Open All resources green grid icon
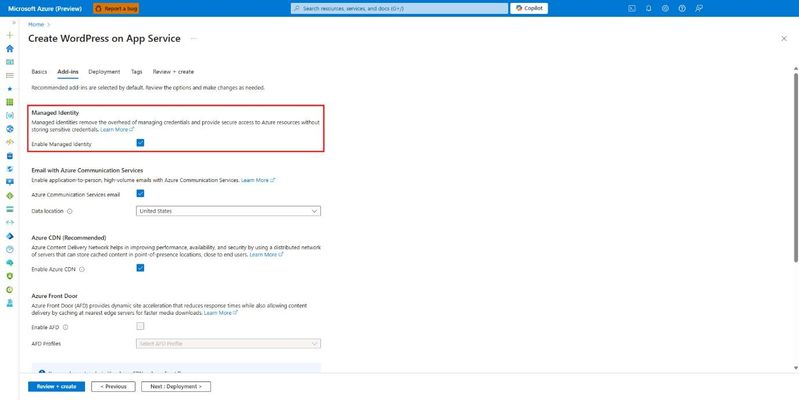Screen dimensions: 799x400 pos(9,102)
